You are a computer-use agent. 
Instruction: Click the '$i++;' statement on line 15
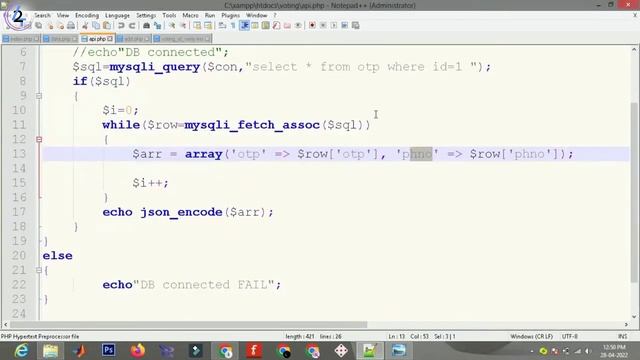click(150, 183)
